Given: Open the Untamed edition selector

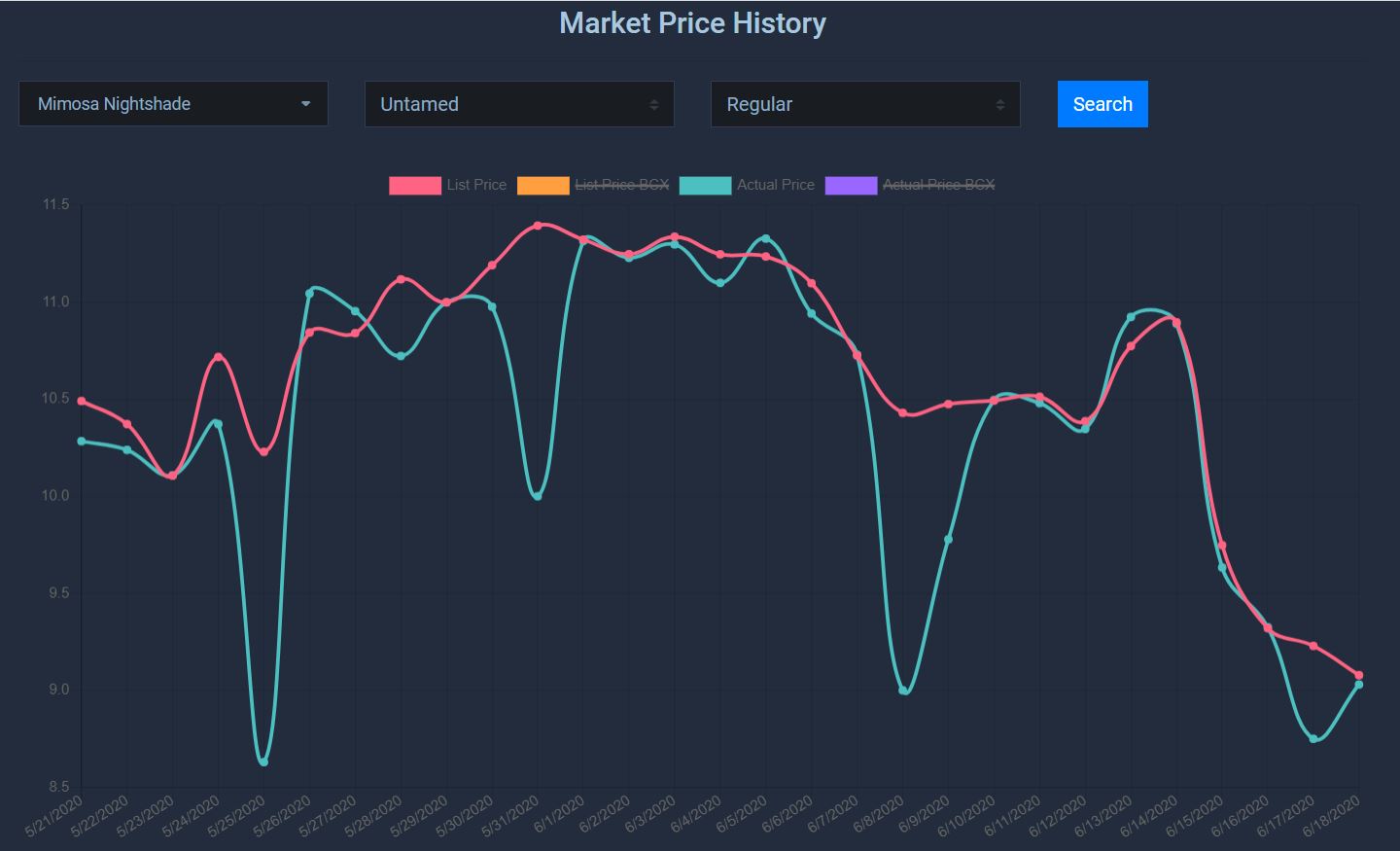Looking at the screenshot, I should pyautogui.click(x=519, y=104).
